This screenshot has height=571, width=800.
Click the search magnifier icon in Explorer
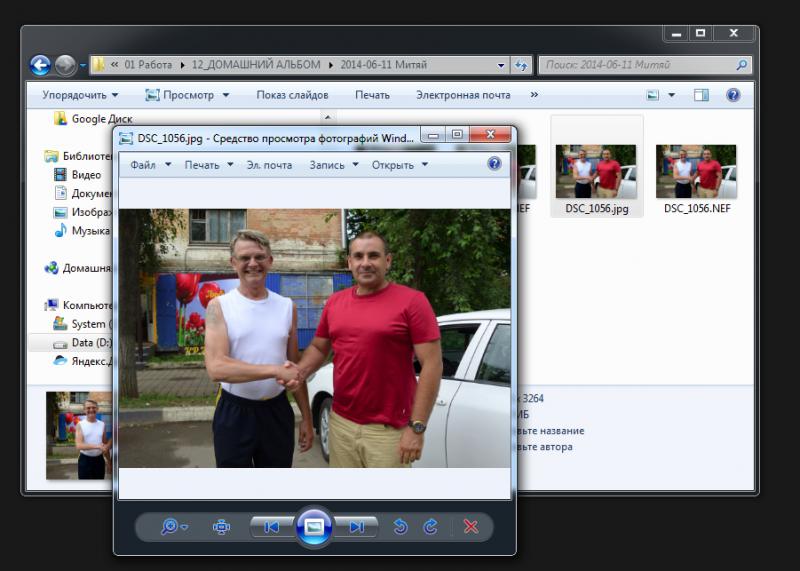[x=742, y=65]
